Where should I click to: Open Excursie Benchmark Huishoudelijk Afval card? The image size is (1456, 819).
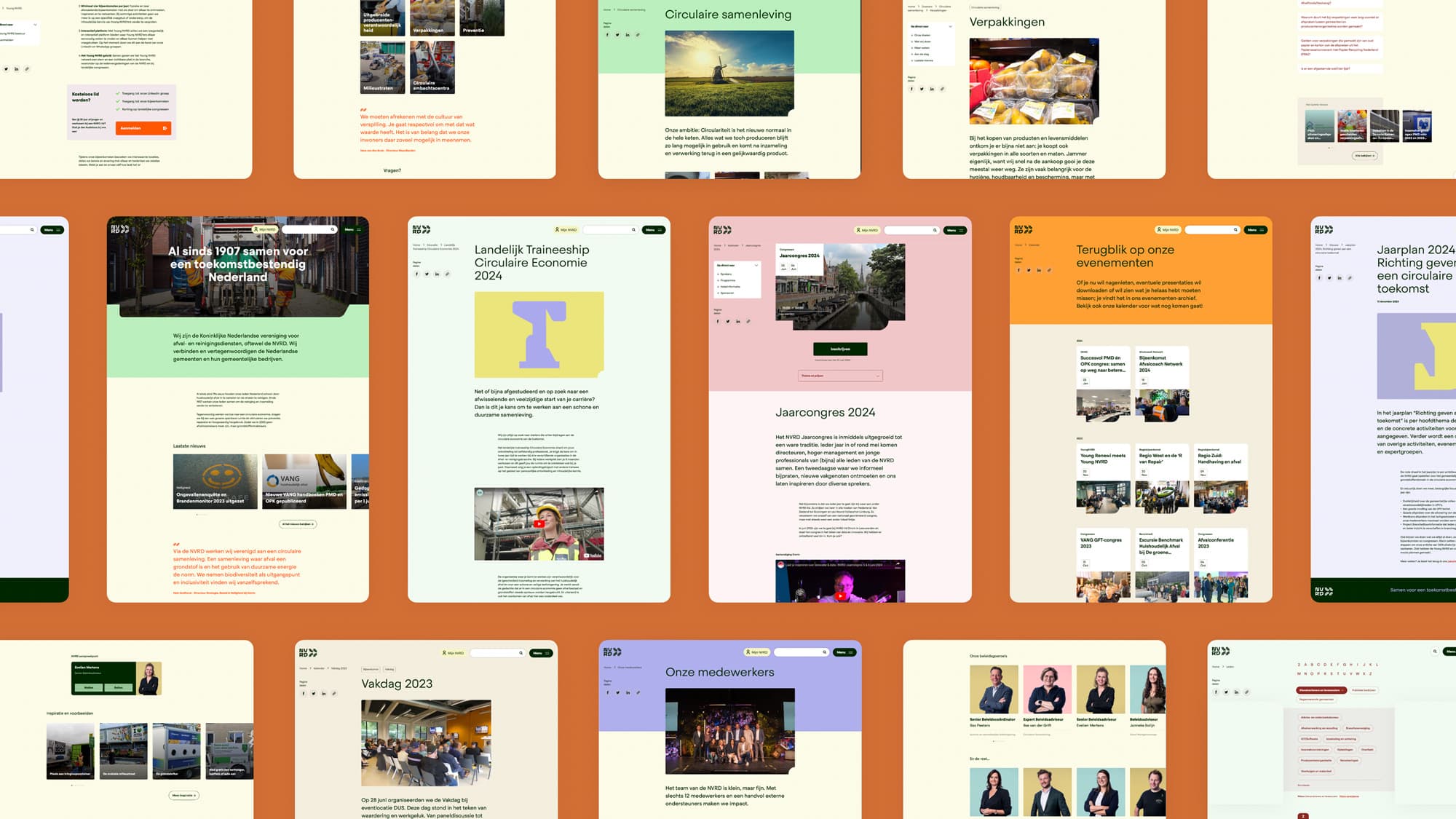coord(1163,565)
